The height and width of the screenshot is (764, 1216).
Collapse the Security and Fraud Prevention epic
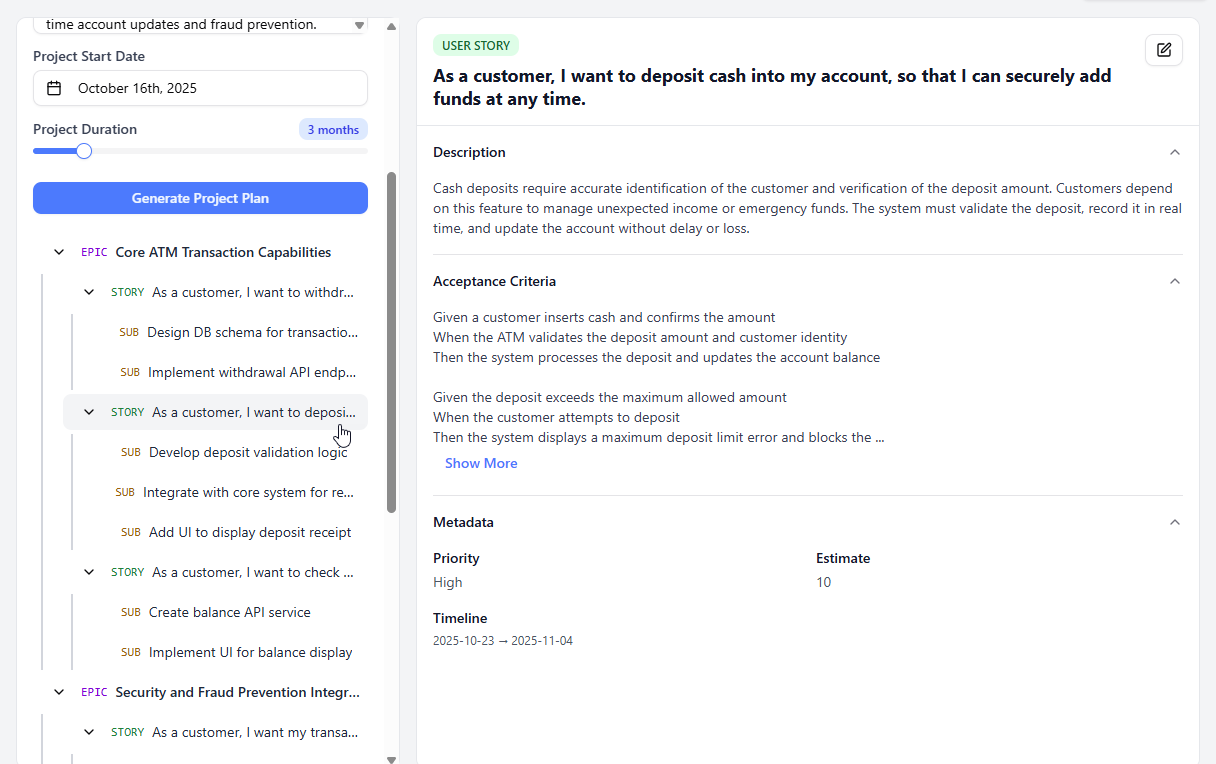click(x=58, y=691)
